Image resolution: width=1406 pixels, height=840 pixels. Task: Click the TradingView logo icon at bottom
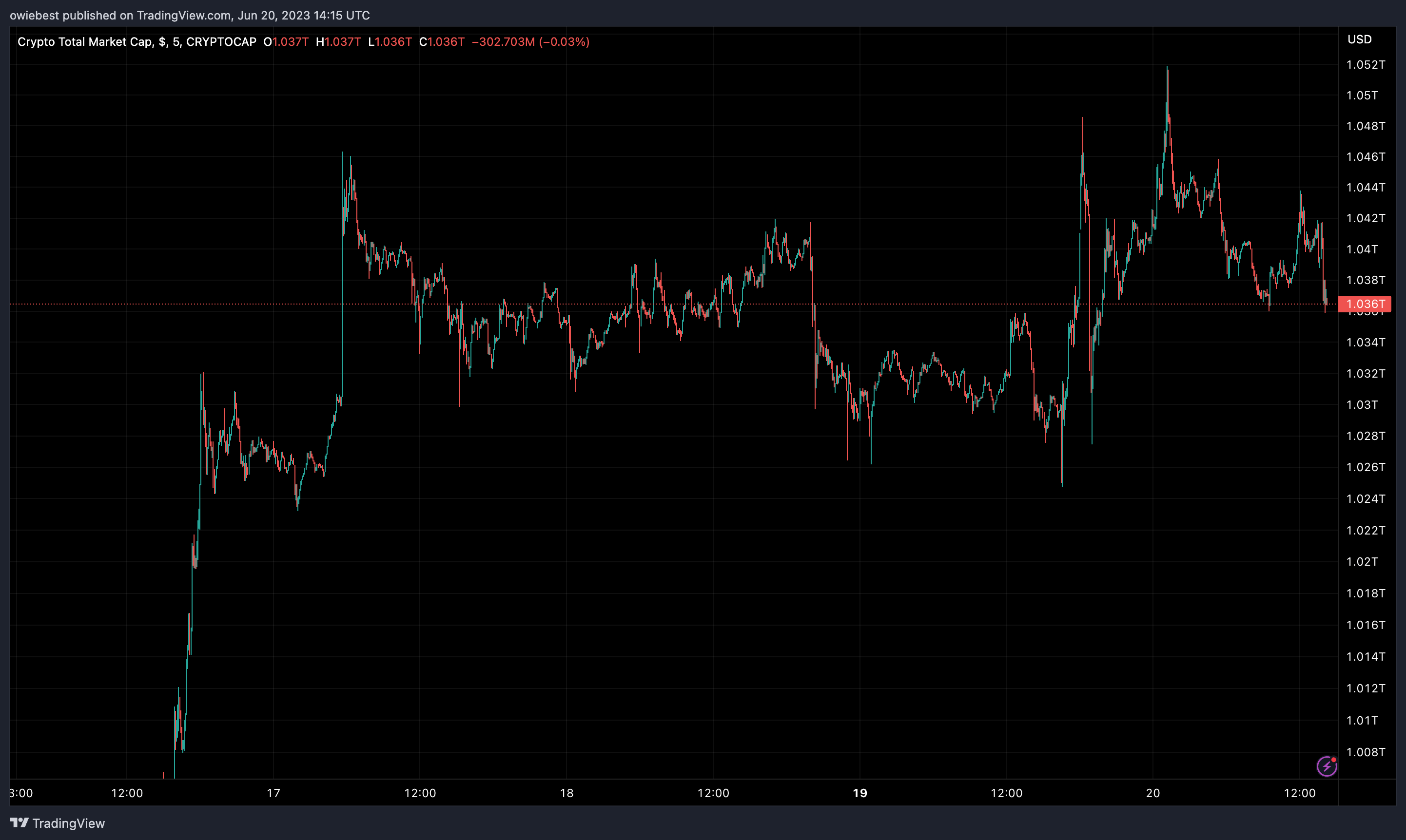pyautogui.click(x=19, y=822)
